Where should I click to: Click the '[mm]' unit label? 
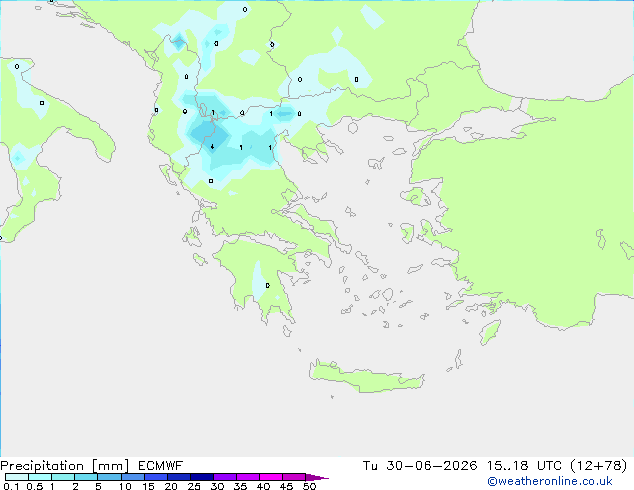click(110, 466)
